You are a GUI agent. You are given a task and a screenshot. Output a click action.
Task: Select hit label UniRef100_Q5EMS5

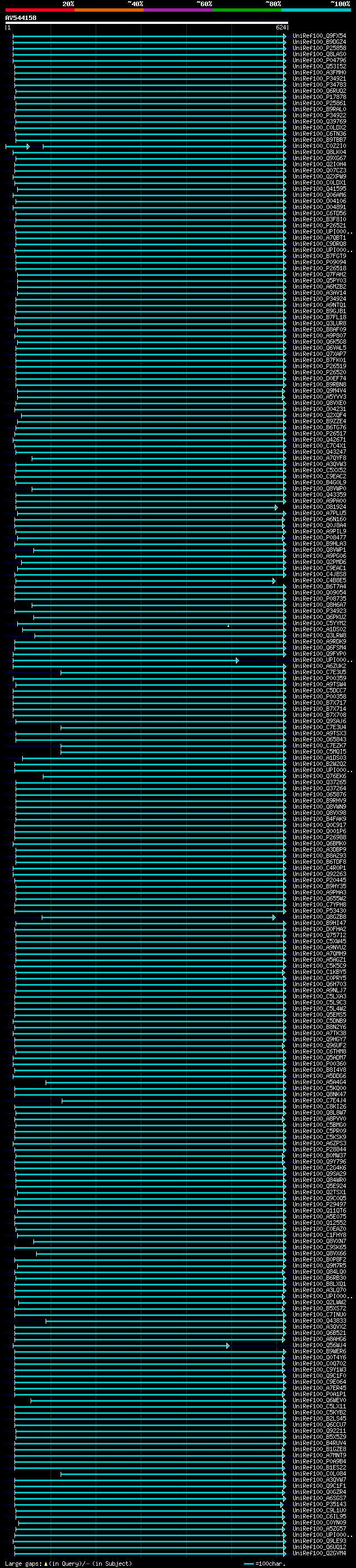coord(319,1015)
